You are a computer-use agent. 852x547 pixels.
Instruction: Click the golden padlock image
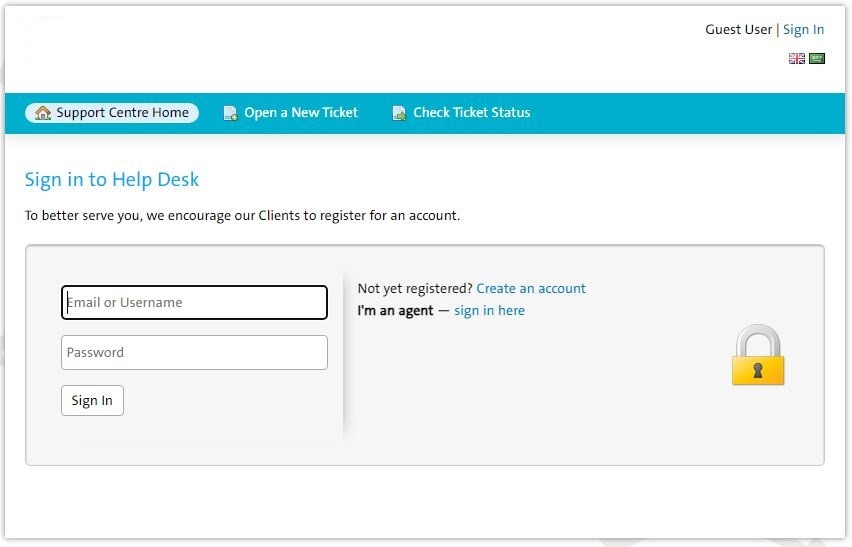pyautogui.click(x=758, y=355)
